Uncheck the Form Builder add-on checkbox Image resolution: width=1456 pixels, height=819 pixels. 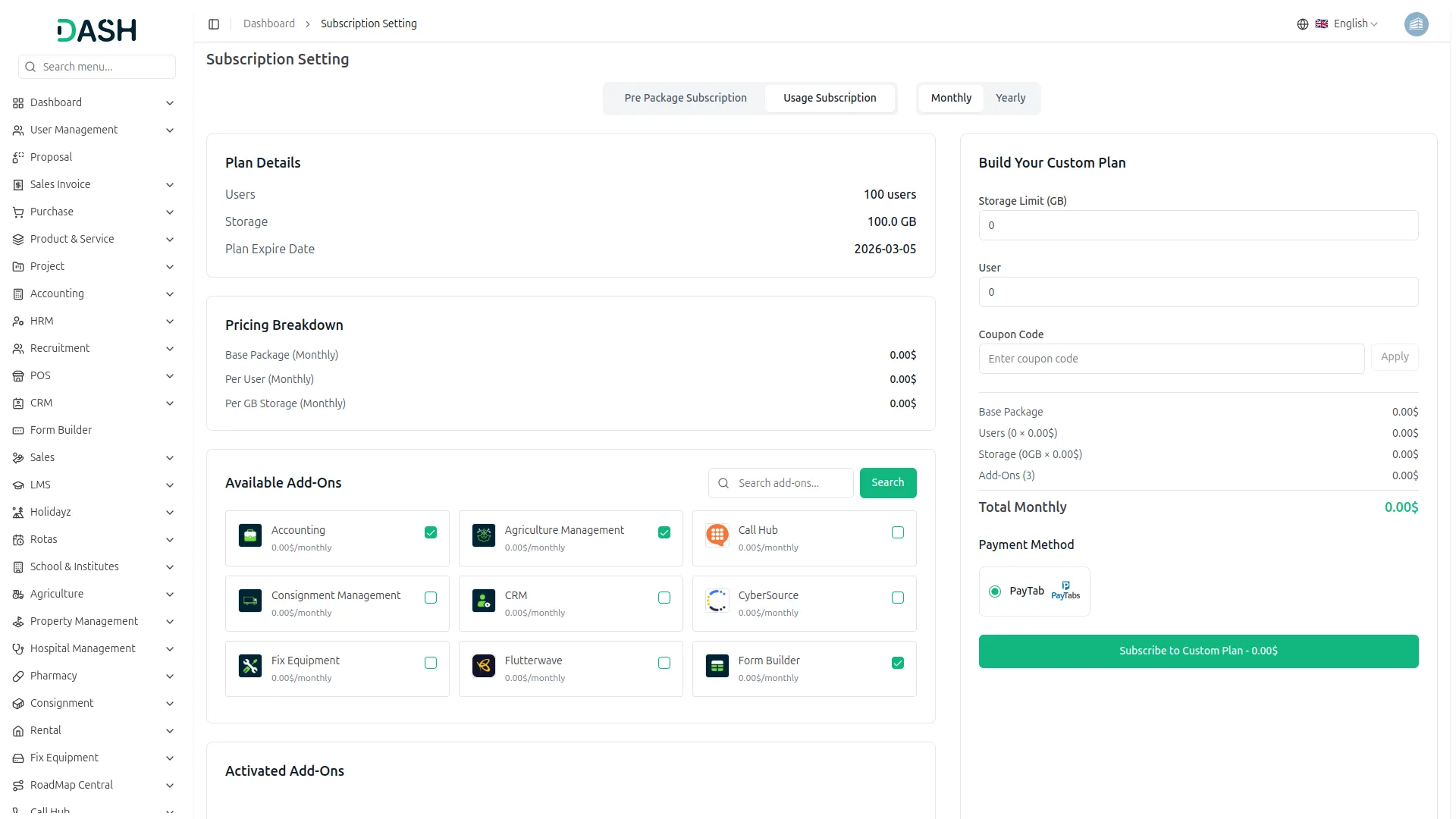click(x=898, y=663)
